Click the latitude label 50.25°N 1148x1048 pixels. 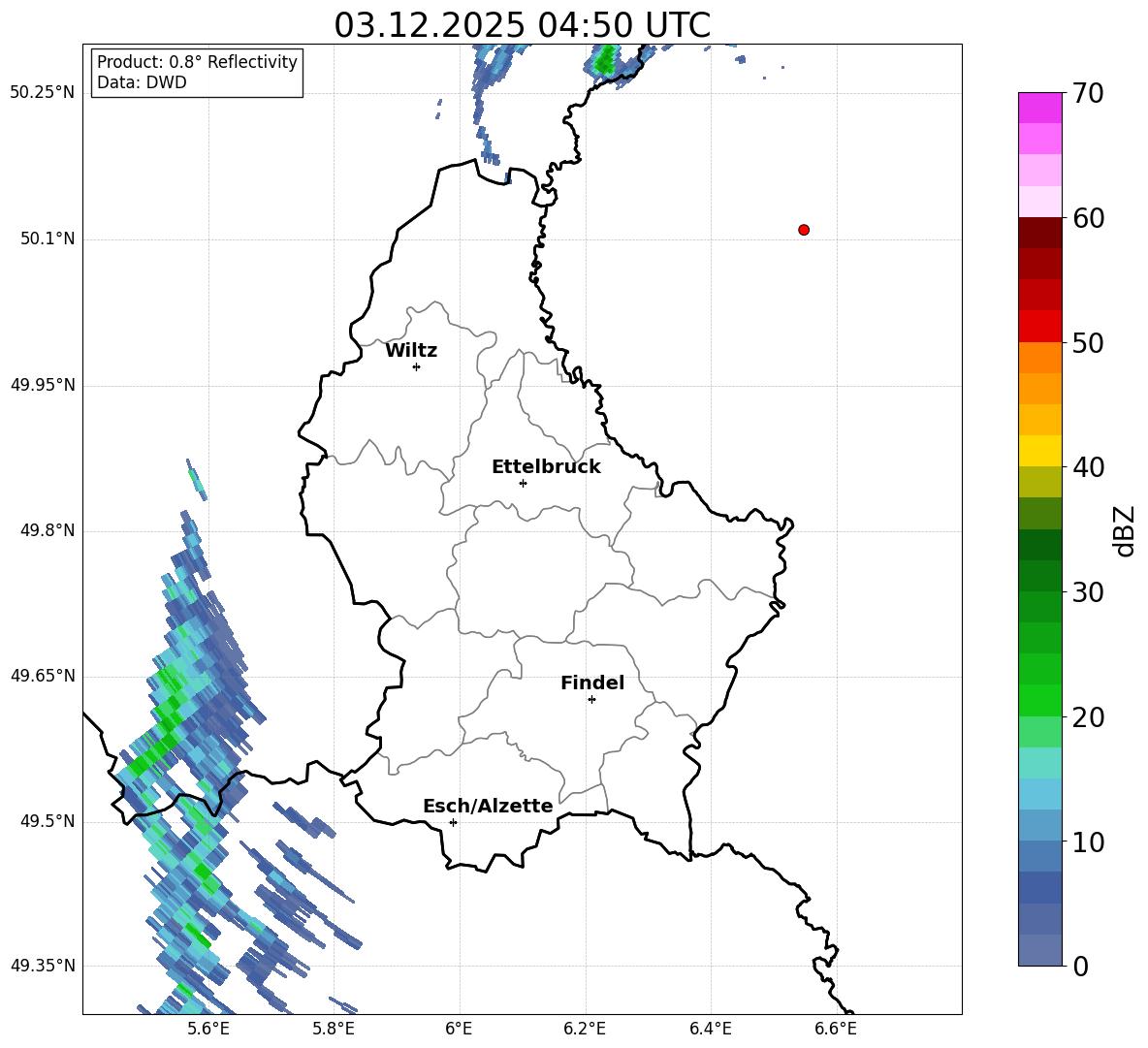[43, 93]
